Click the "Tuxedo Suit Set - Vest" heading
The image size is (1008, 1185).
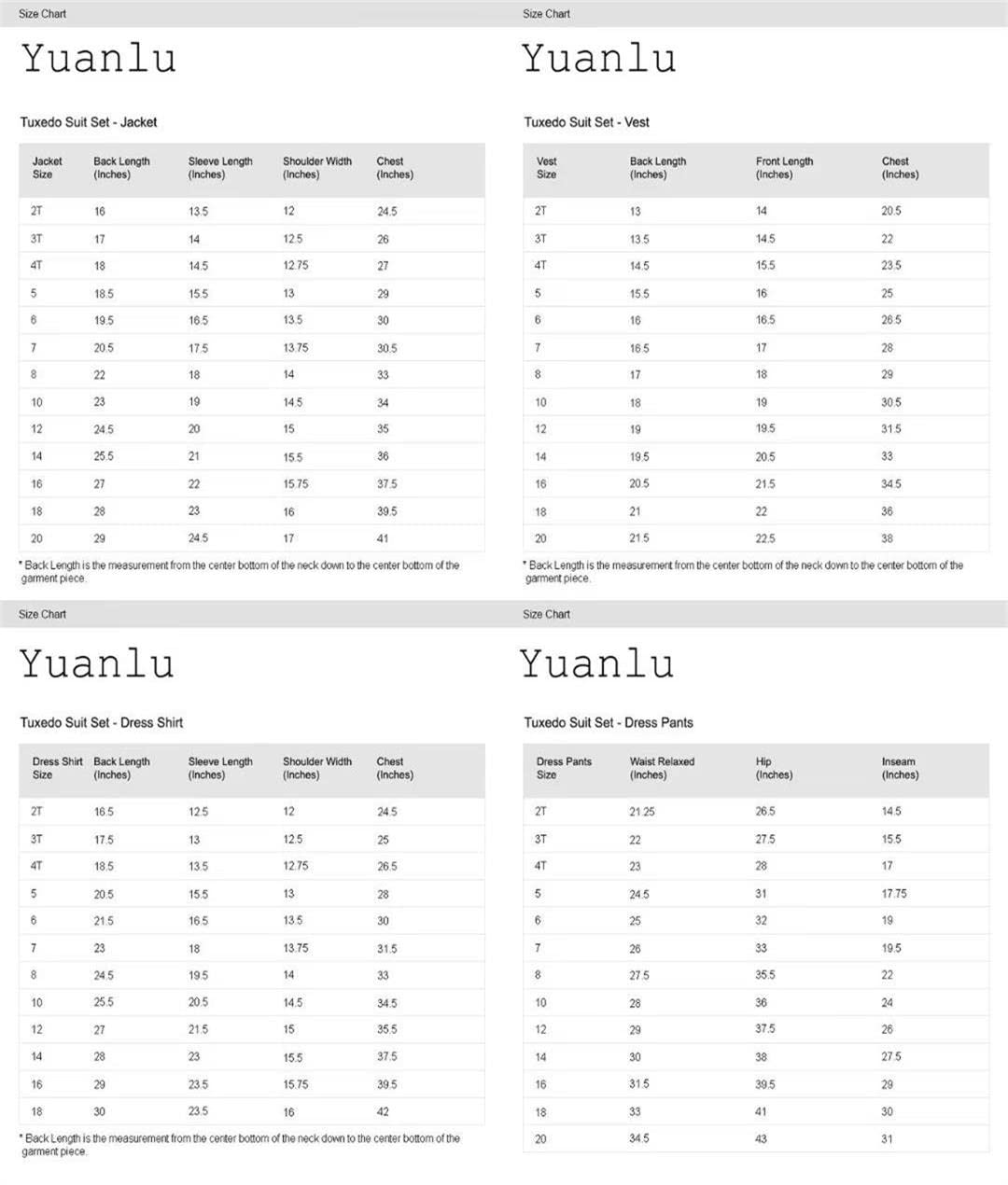[586, 122]
